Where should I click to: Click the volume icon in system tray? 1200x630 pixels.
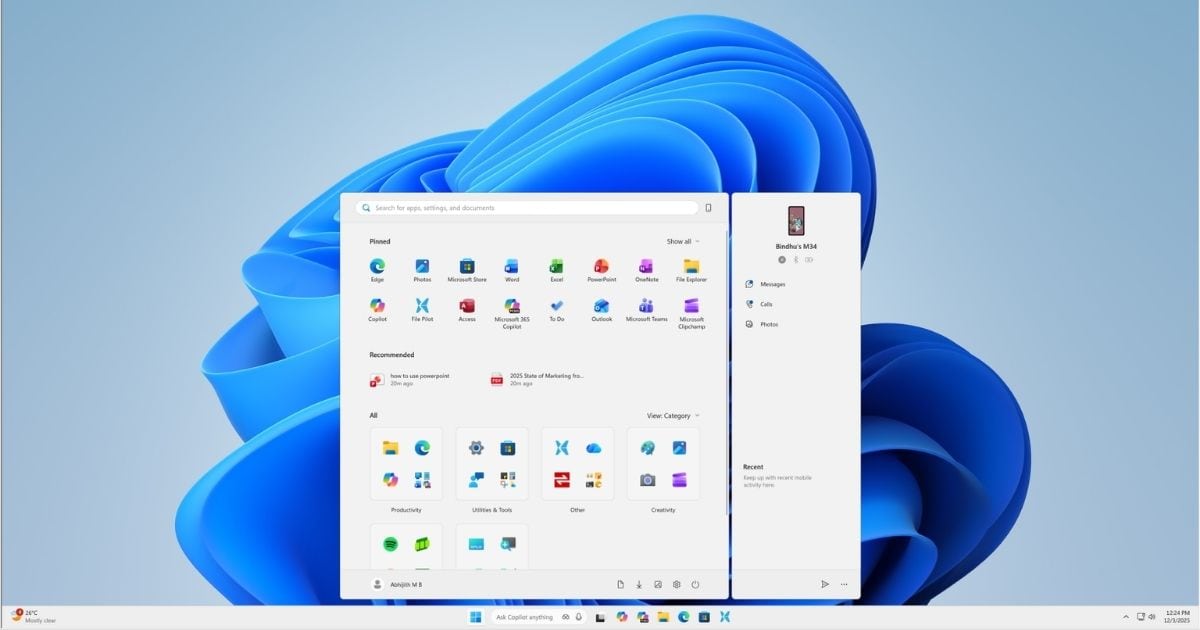(x=1152, y=616)
